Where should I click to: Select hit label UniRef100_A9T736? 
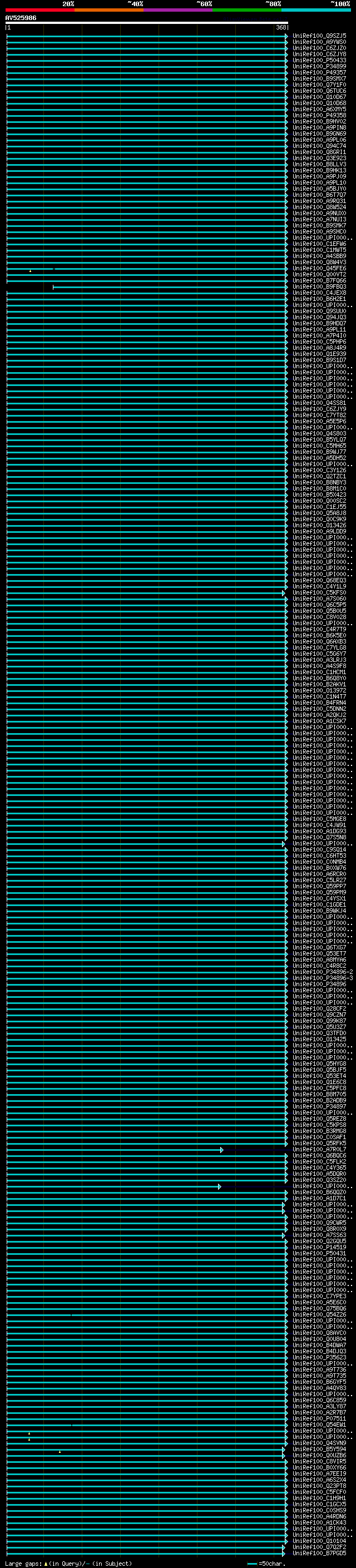[x=319, y=1369]
